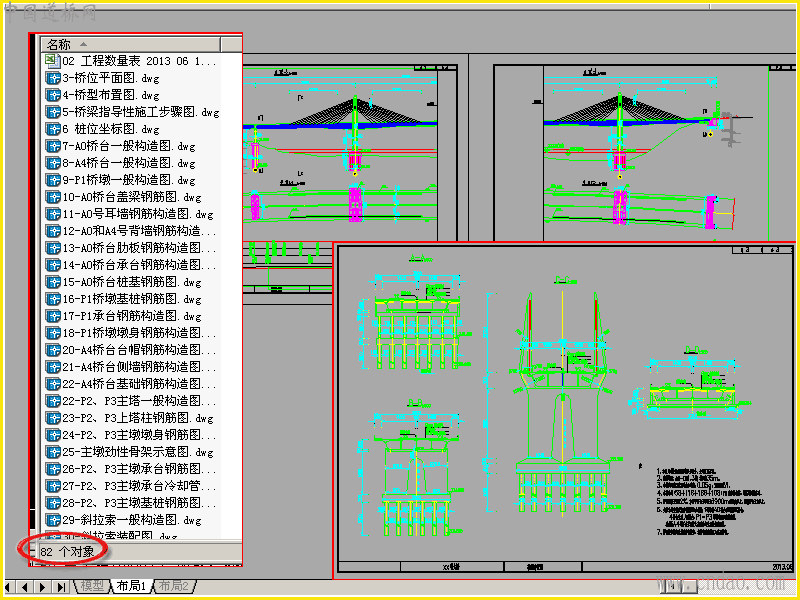The height and width of the screenshot is (600, 800).
Task: Click the 82 个对象 status bar text
Action: pos(67,552)
